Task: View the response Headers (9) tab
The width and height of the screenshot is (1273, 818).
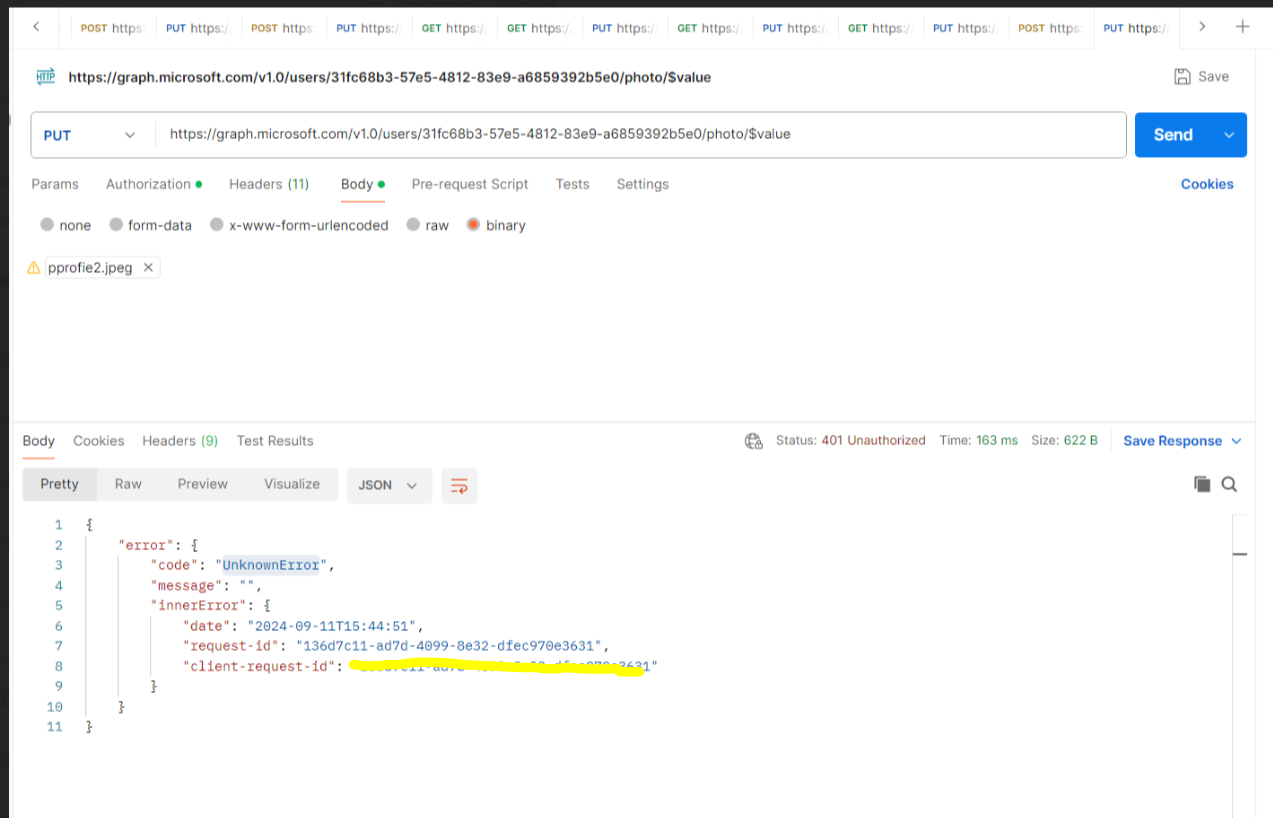Action: pyautogui.click(x=180, y=441)
